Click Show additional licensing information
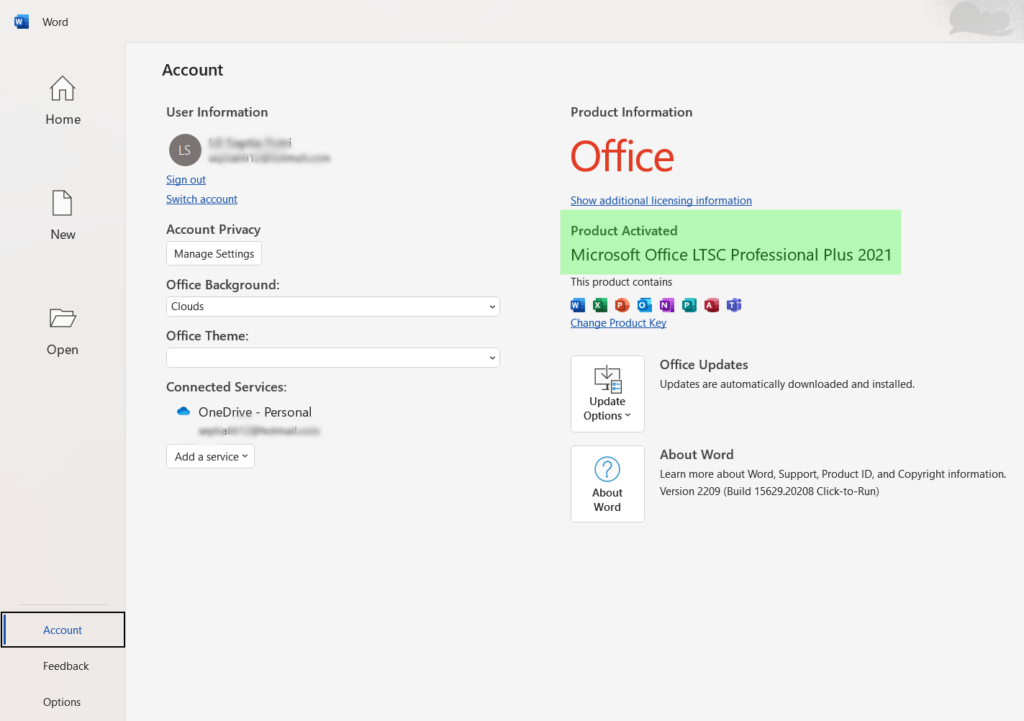The image size is (1024, 721). 660,200
